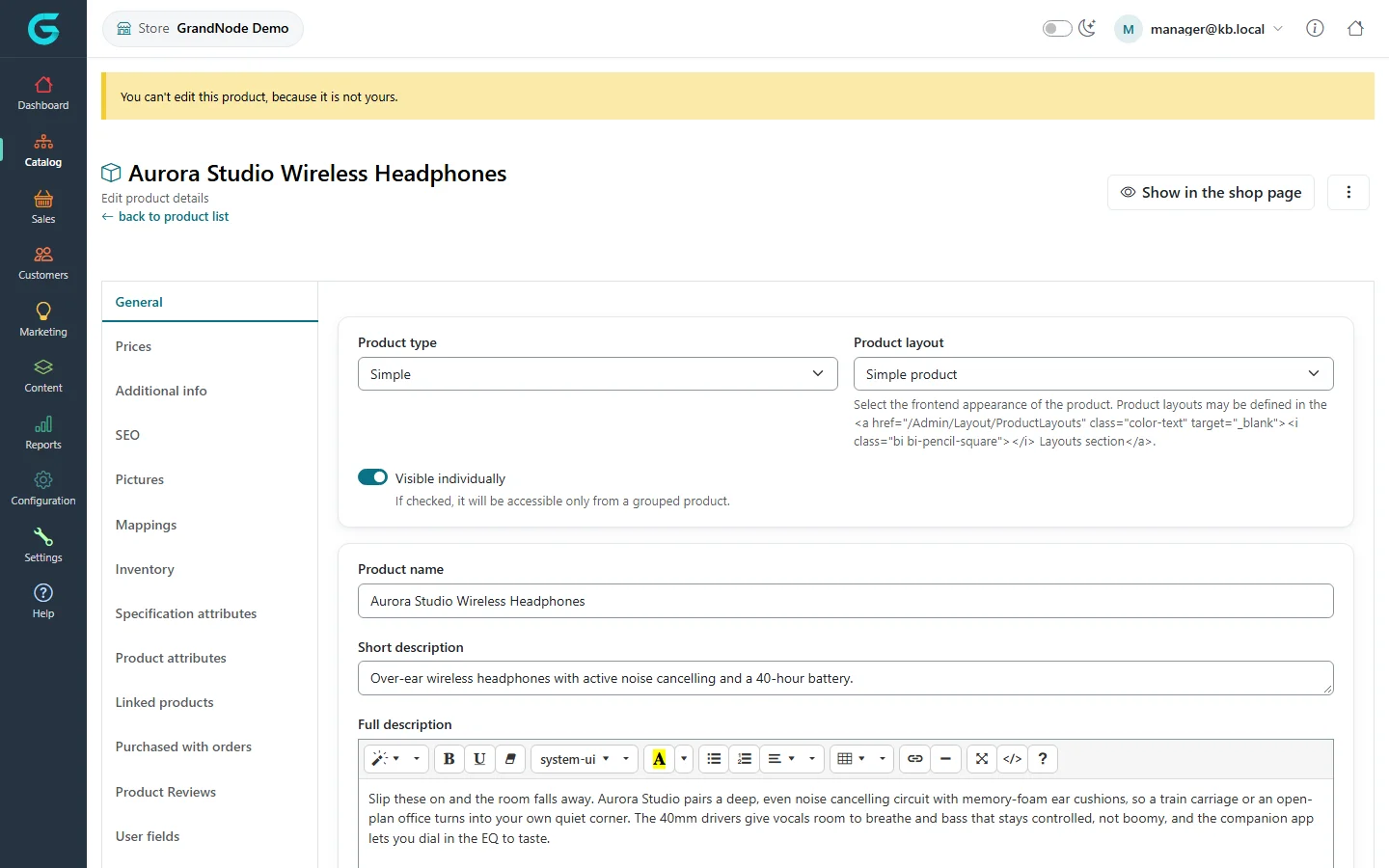The height and width of the screenshot is (868, 1389).
Task: Click the yellow highlight color button
Action: (659, 759)
